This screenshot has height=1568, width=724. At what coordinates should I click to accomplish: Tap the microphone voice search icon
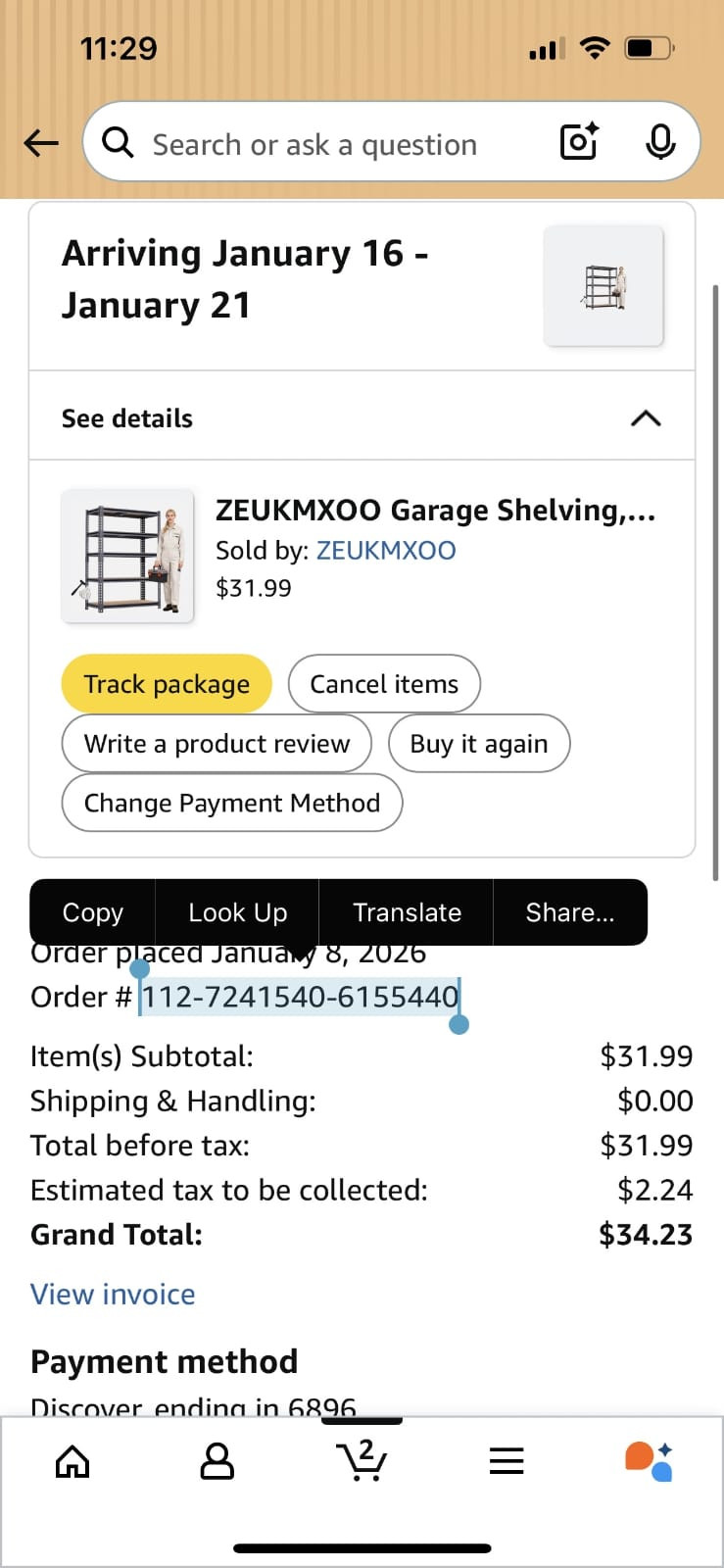(x=660, y=143)
